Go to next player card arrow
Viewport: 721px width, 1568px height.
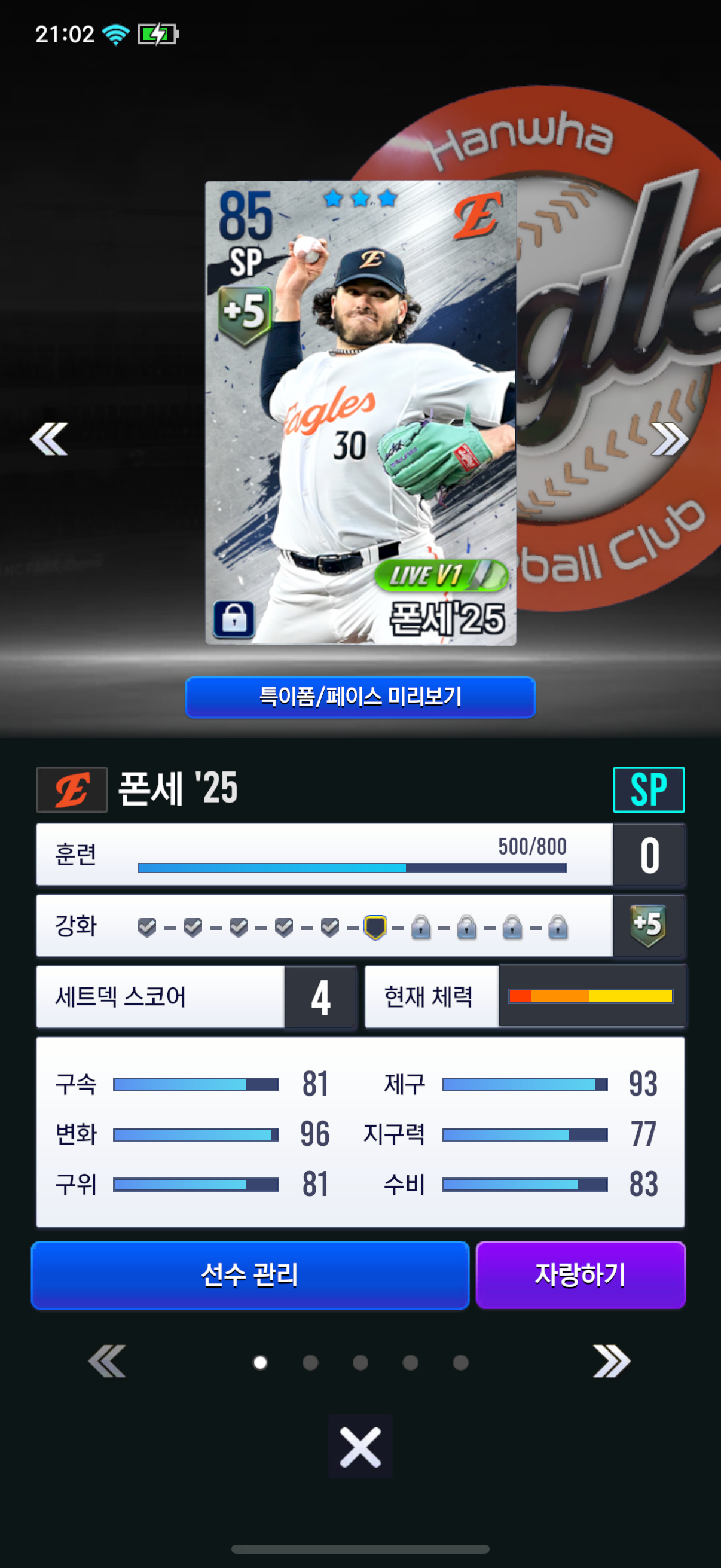(669, 439)
